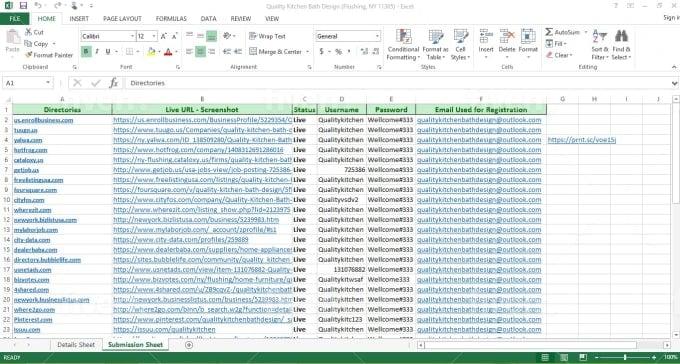This screenshot has width=680, height=364.
Task: Click the Orientation text-angle icon
Action: click(x=227, y=36)
